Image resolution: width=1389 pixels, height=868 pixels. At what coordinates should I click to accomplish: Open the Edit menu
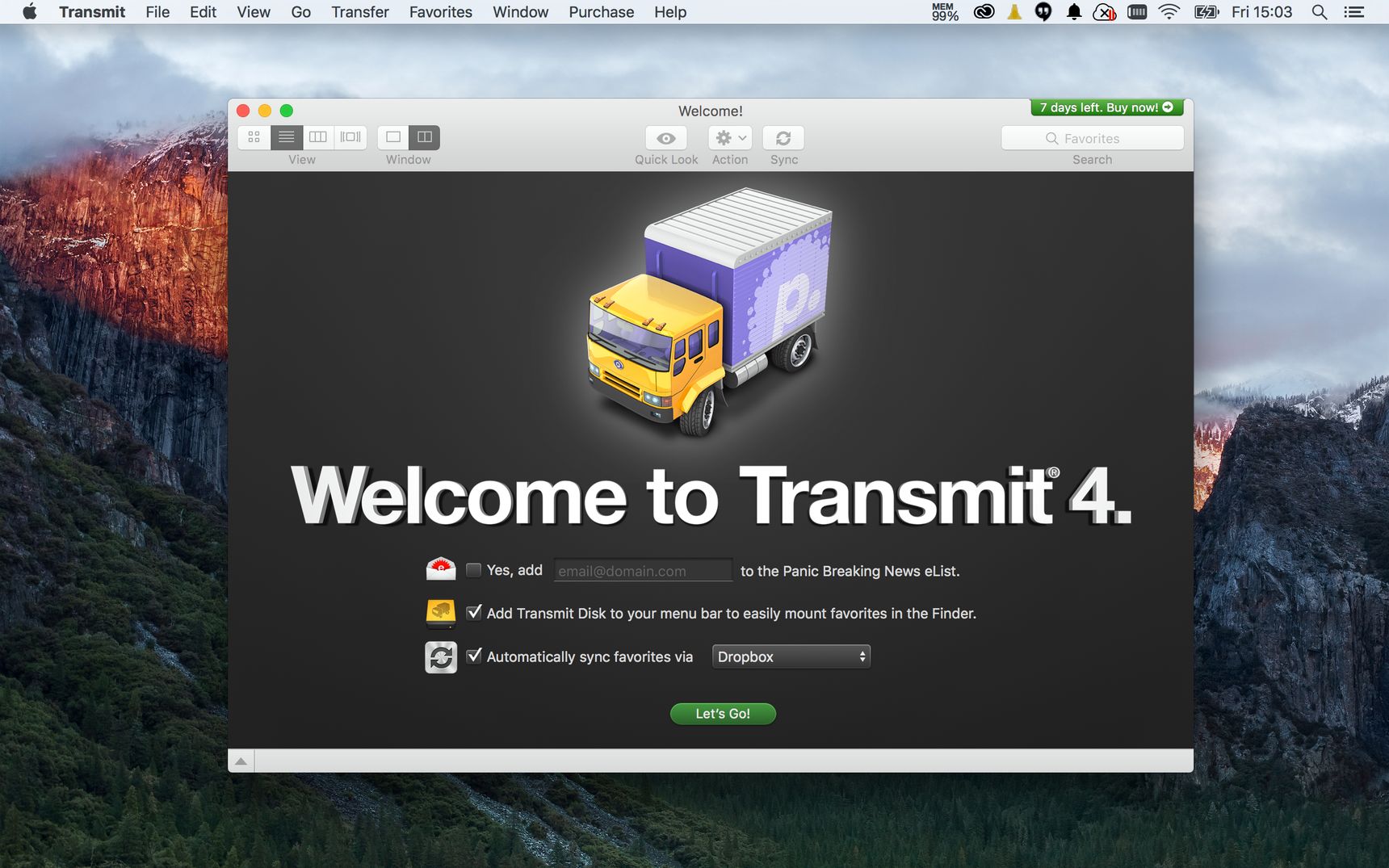(x=203, y=12)
